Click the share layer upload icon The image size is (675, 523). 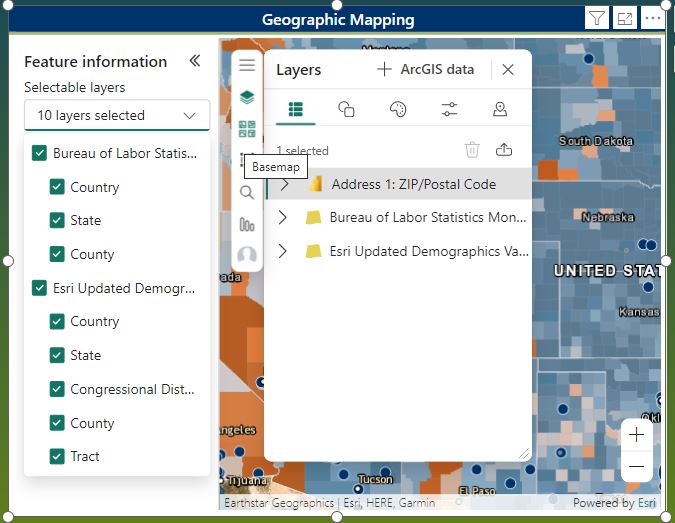504,150
